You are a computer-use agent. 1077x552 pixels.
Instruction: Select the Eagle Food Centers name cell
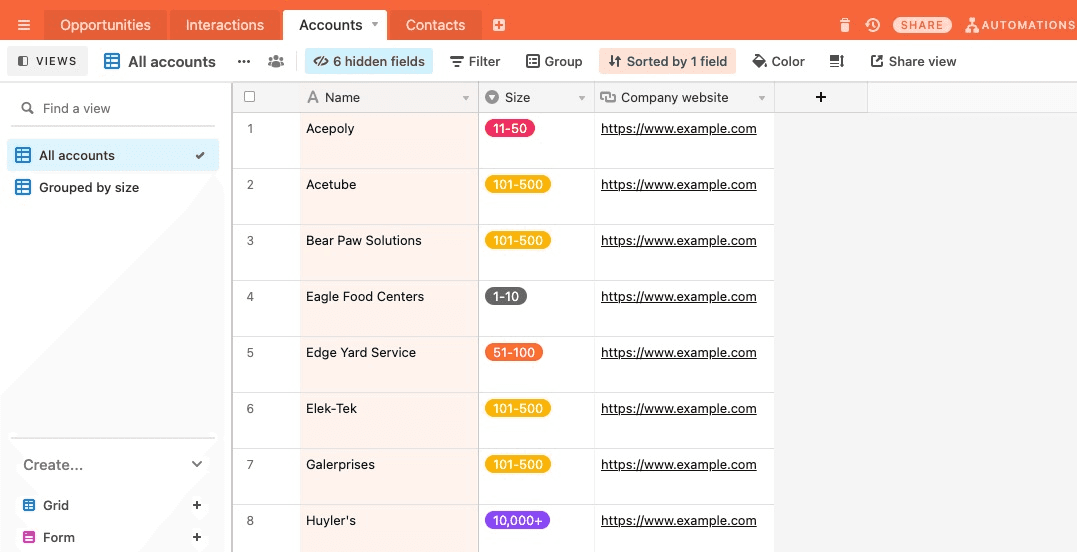(x=389, y=308)
